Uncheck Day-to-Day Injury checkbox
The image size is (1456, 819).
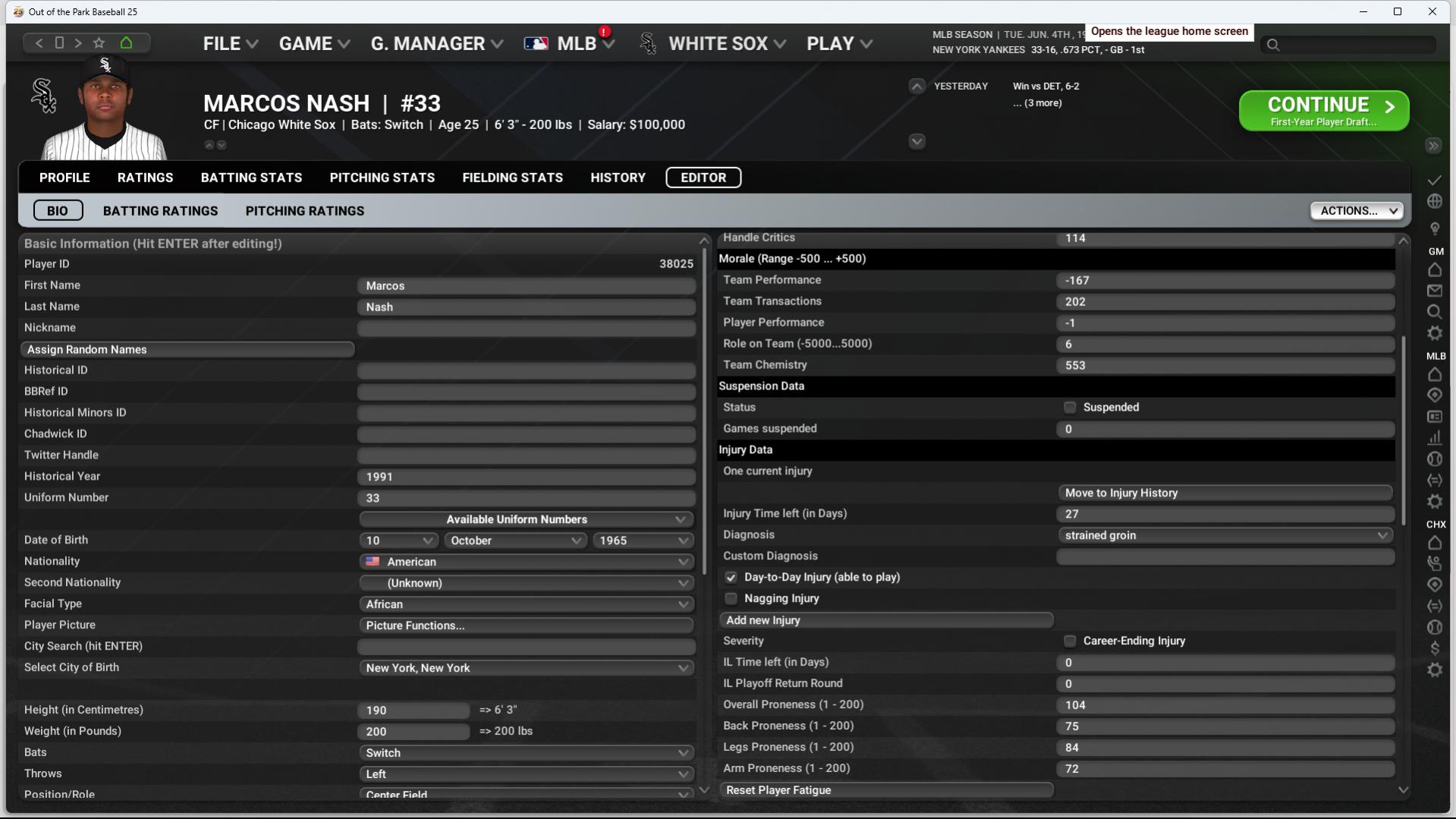(731, 578)
